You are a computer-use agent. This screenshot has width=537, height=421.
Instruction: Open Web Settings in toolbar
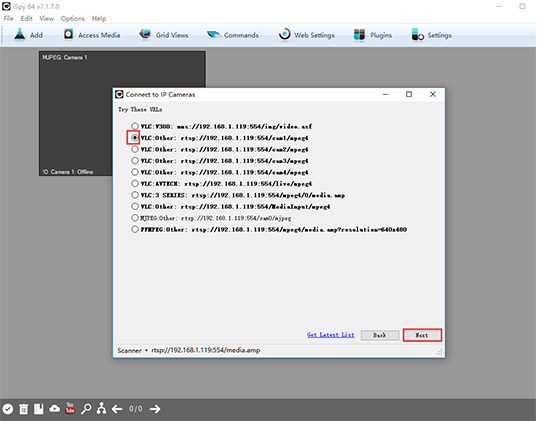click(x=306, y=35)
